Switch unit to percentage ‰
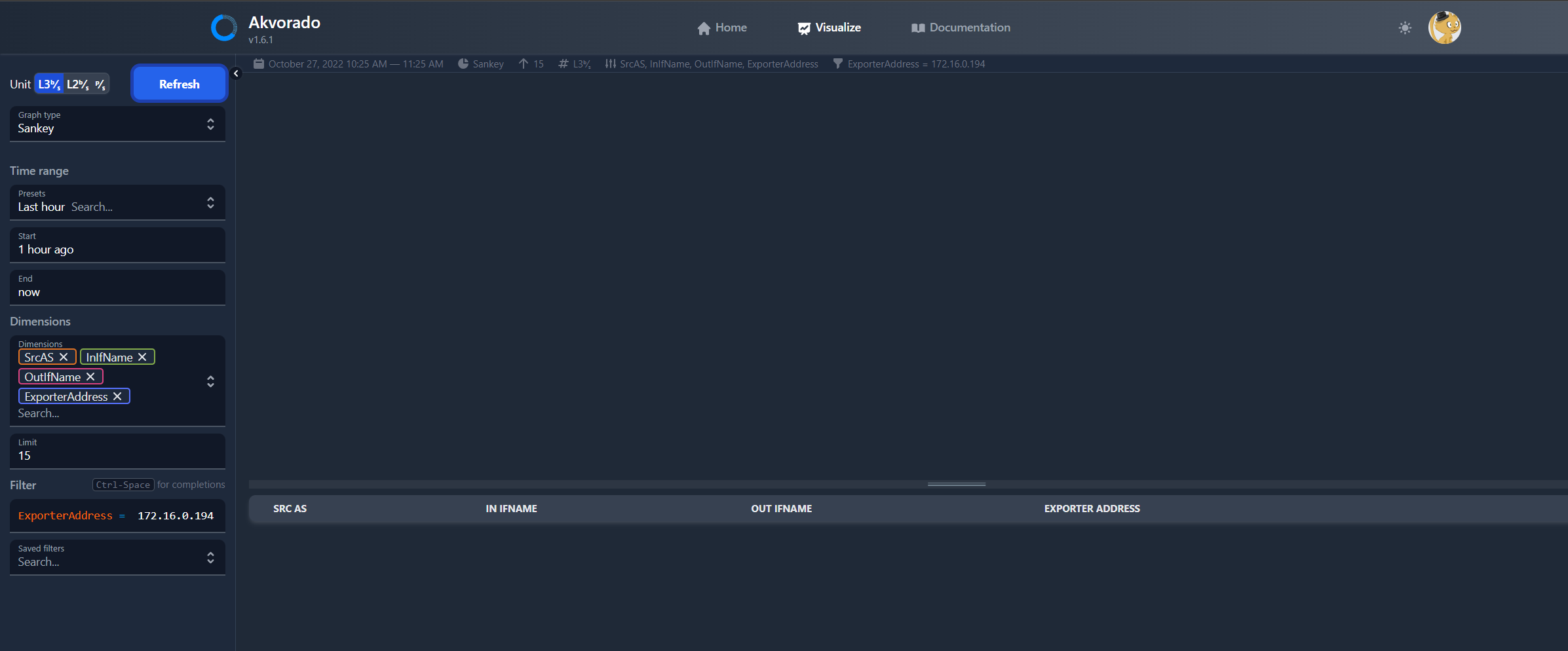 pyautogui.click(x=100, y=84)
